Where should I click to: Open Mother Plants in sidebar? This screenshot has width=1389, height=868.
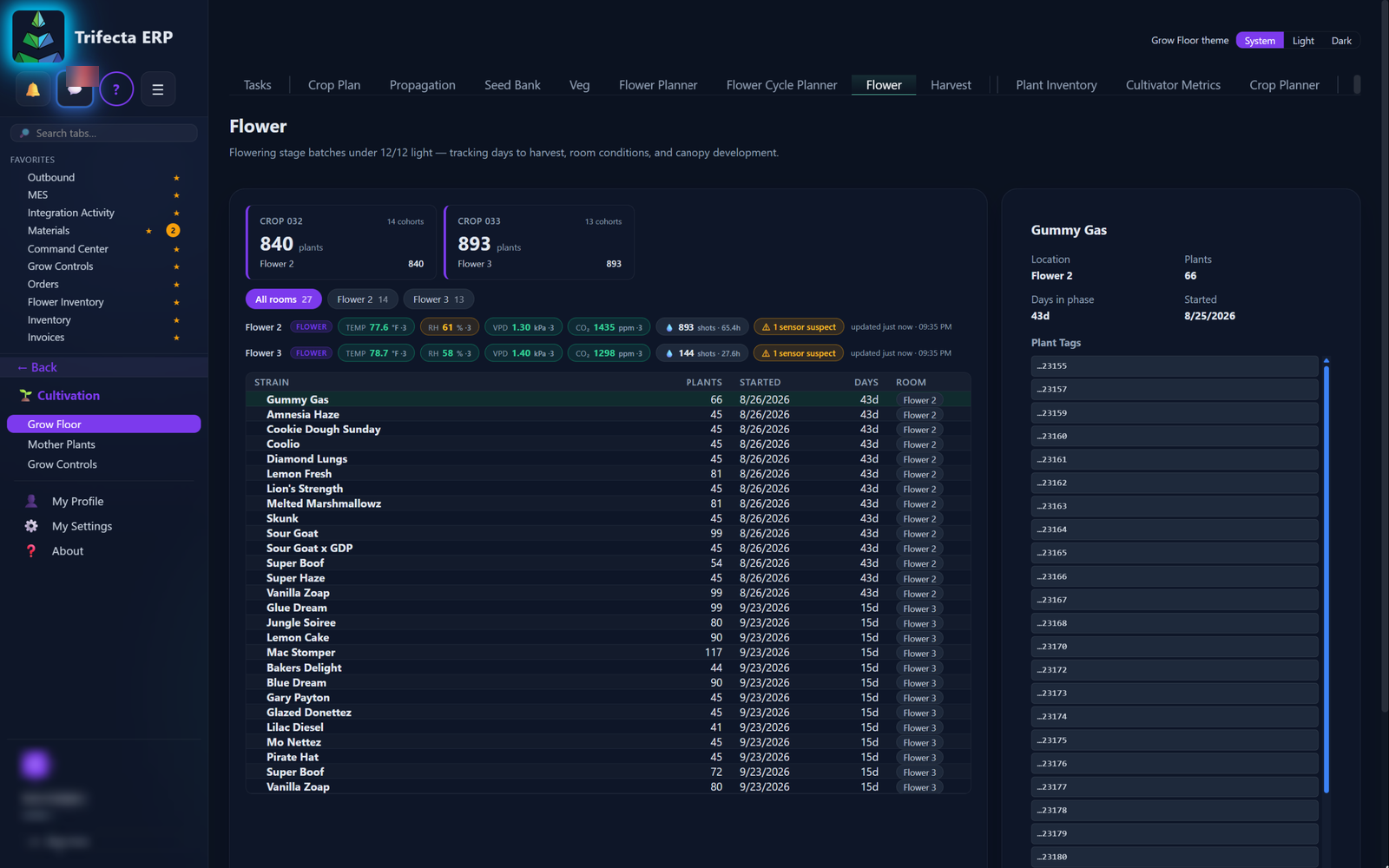(x=62, y=444)
